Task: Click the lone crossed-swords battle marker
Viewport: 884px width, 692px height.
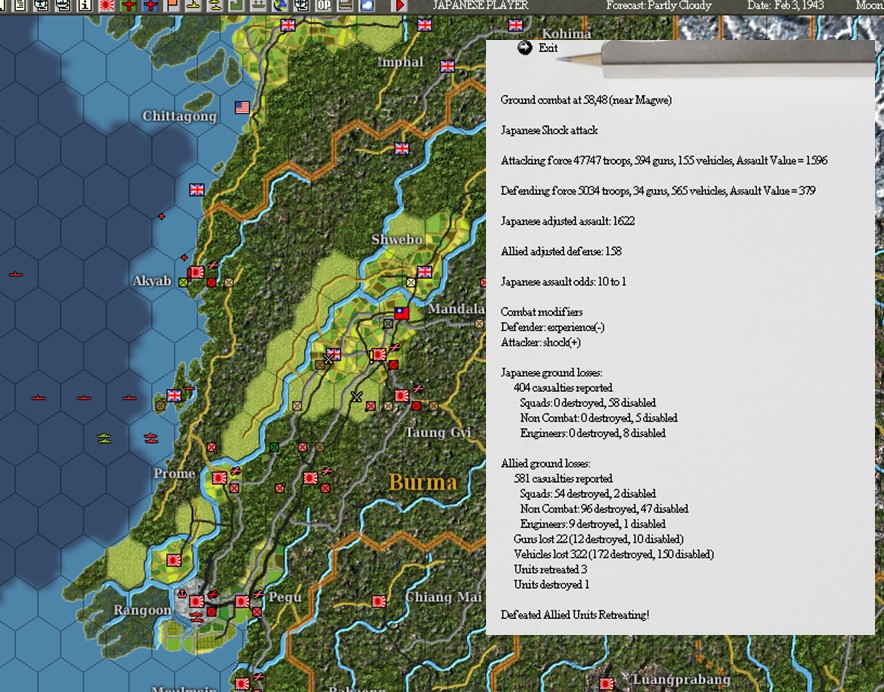Action: click(x=356, y=396)
